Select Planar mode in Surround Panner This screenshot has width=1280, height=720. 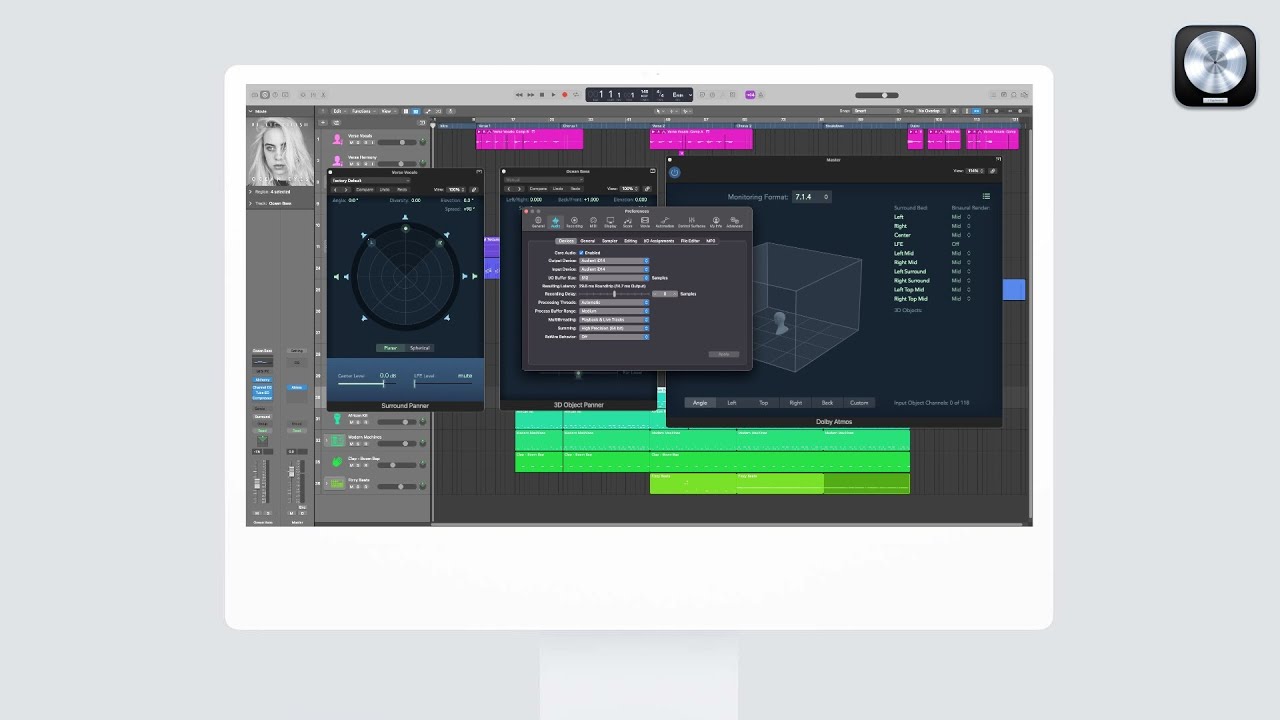pyautogui.click(x=390, y=348)
